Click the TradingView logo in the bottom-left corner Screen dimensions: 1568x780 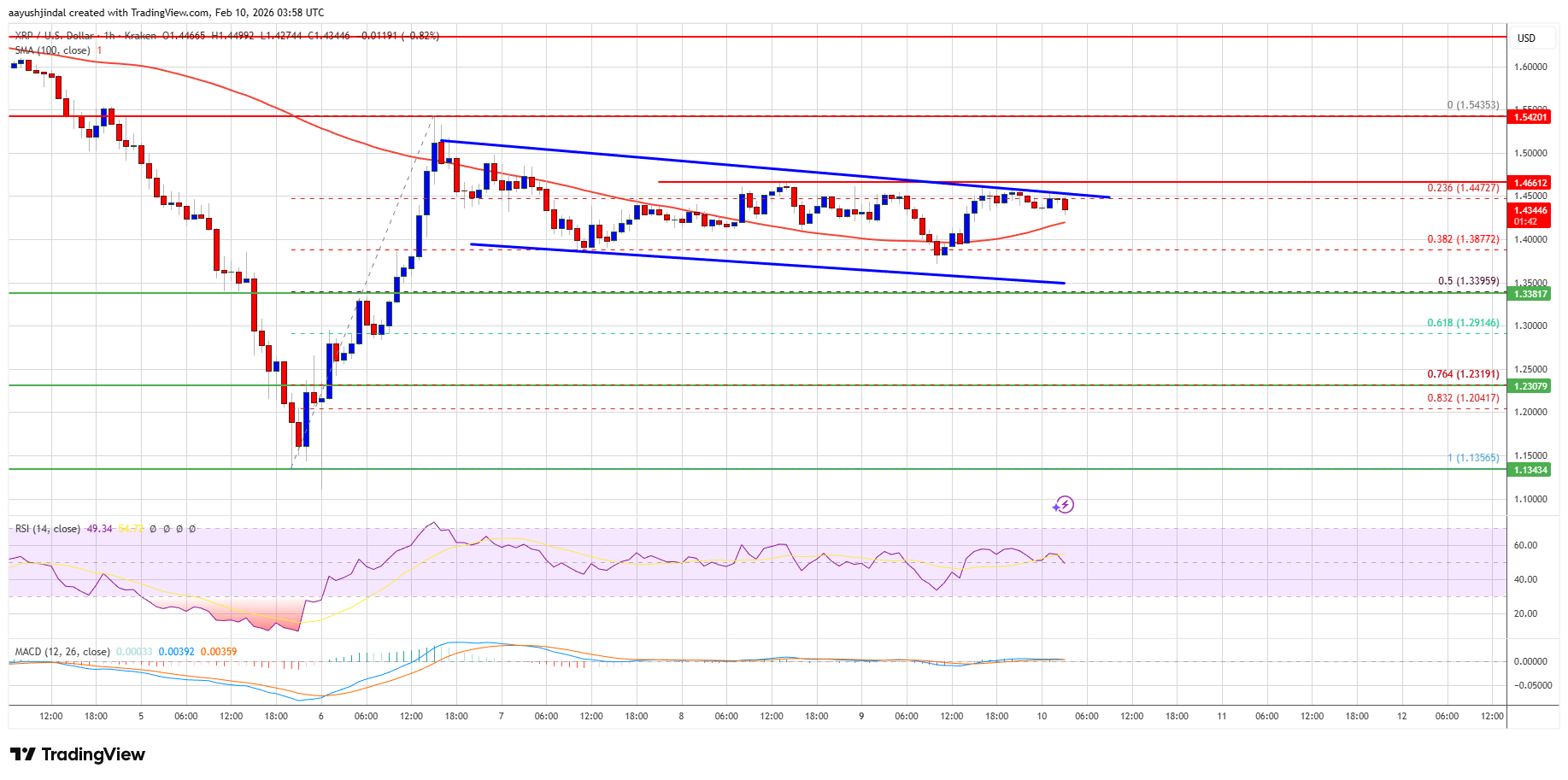75,754
